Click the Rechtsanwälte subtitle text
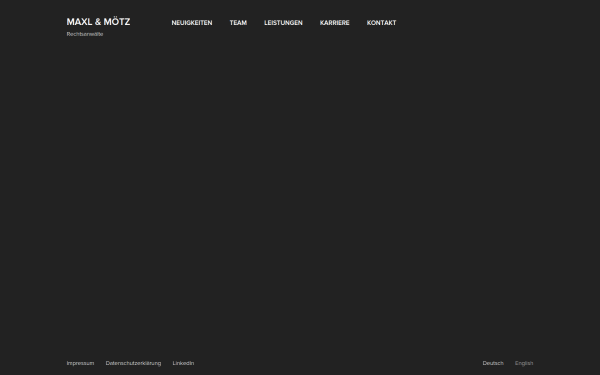 (85, 34)
